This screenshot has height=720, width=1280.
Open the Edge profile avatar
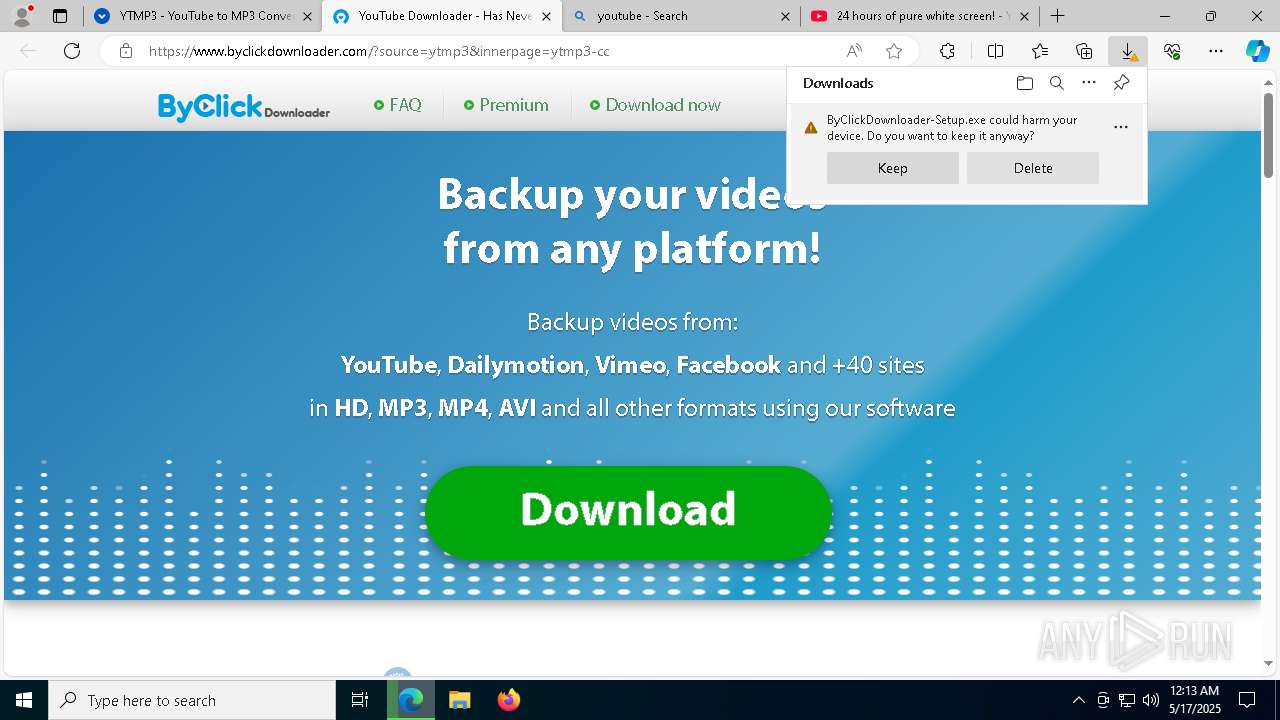pos(21,16)
